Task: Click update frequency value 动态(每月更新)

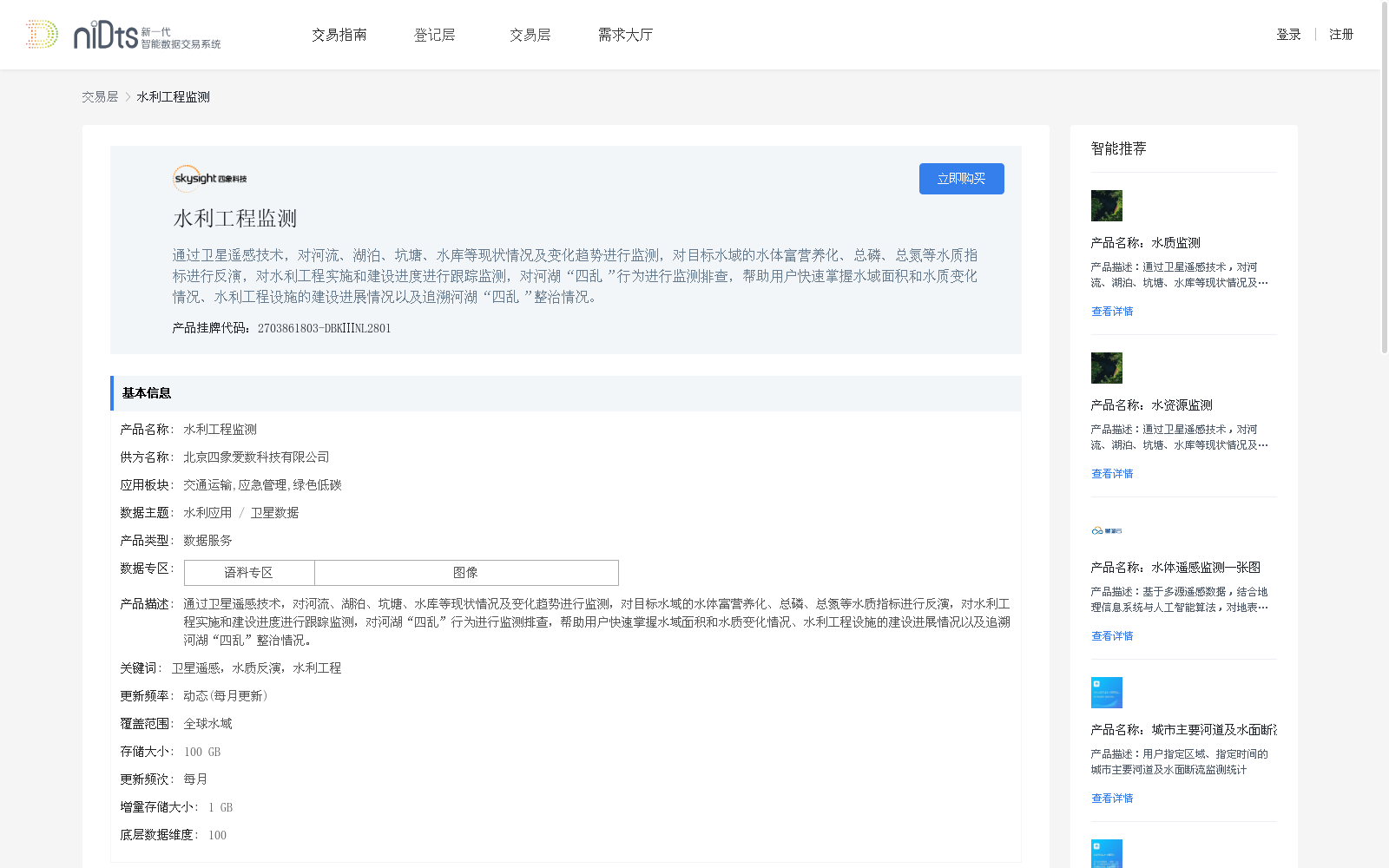Action: pos(226,696)
